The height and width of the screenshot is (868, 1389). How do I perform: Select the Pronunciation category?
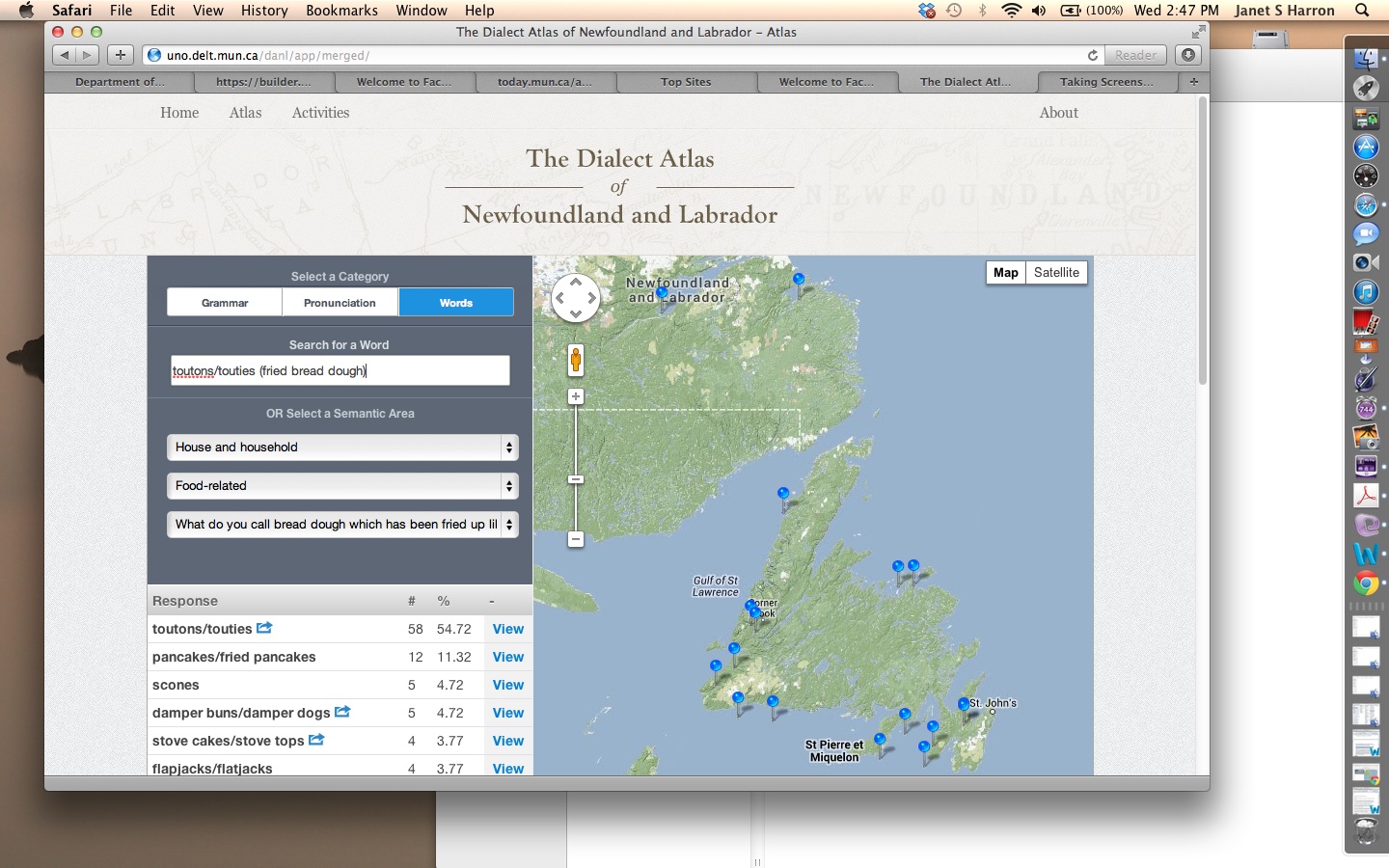340,303
